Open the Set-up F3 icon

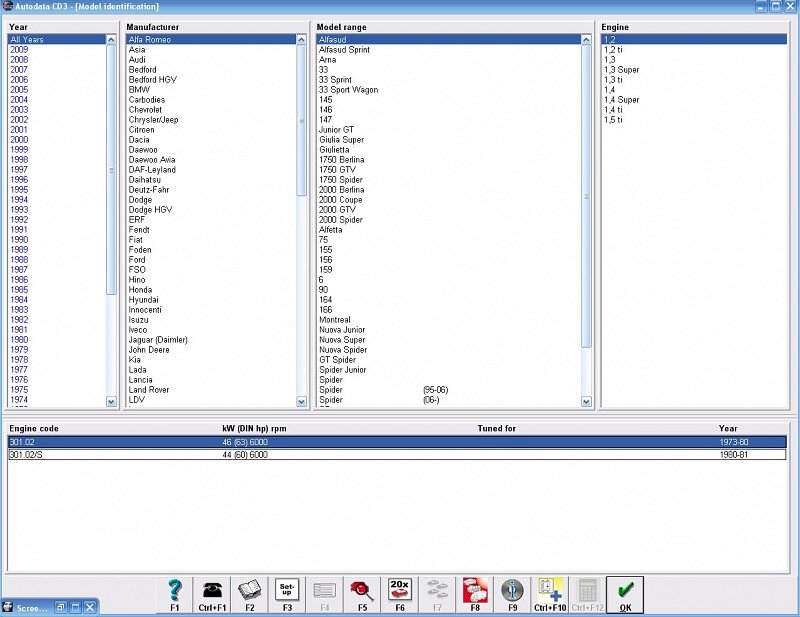[287, 595]
